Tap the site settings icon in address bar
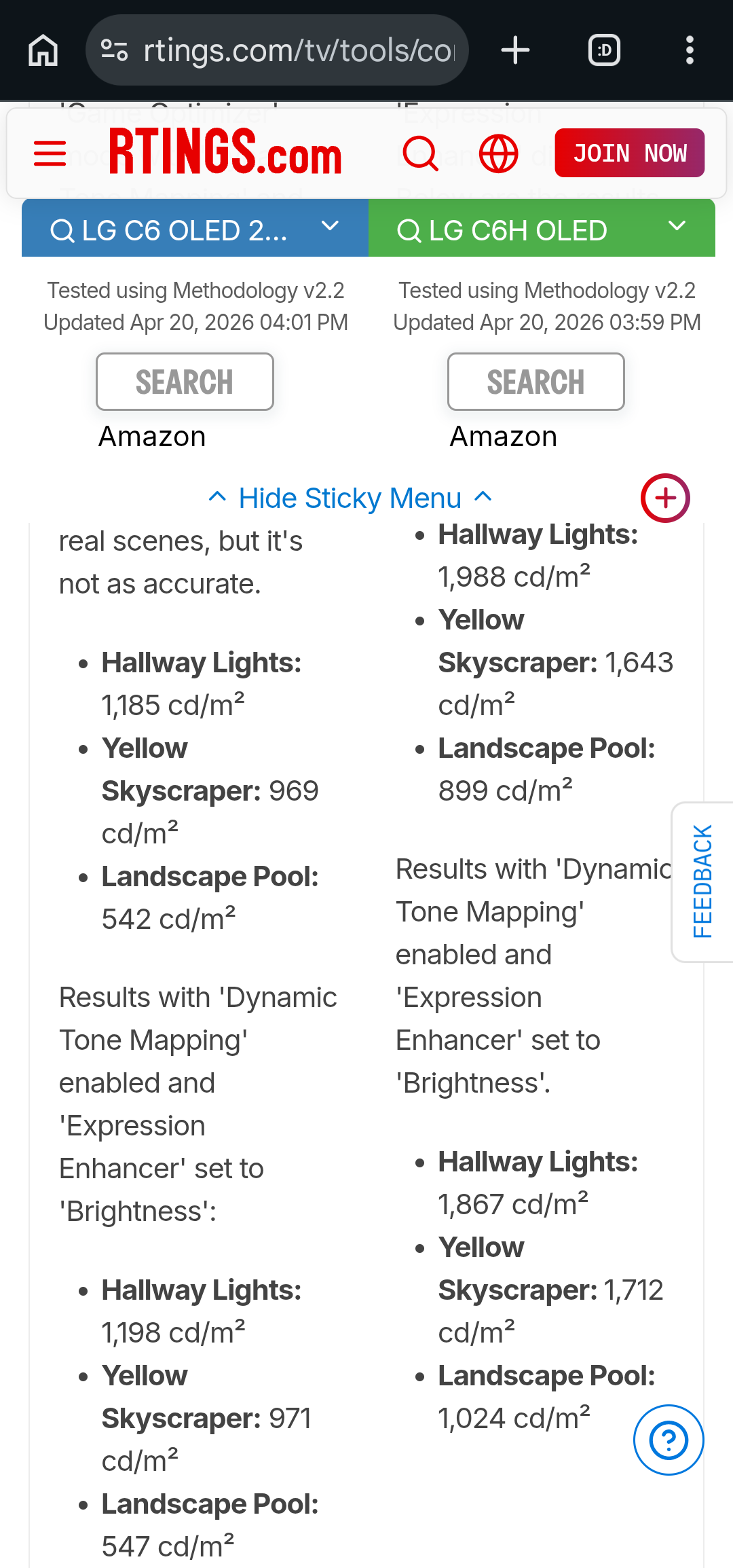The height and width of the screenshot is (1568, 733). [114, 50]
